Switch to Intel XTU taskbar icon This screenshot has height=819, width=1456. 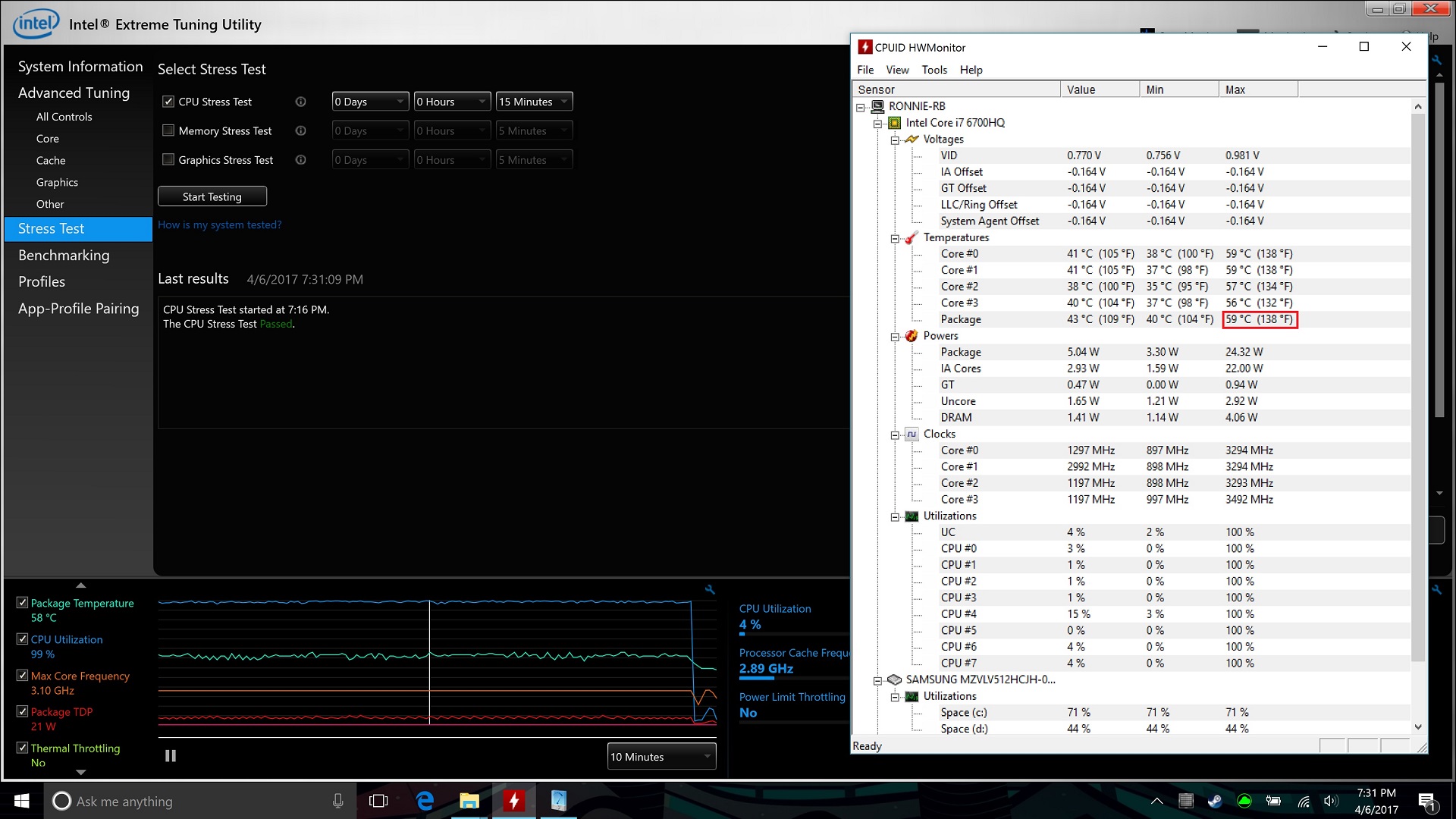(559, 801)
